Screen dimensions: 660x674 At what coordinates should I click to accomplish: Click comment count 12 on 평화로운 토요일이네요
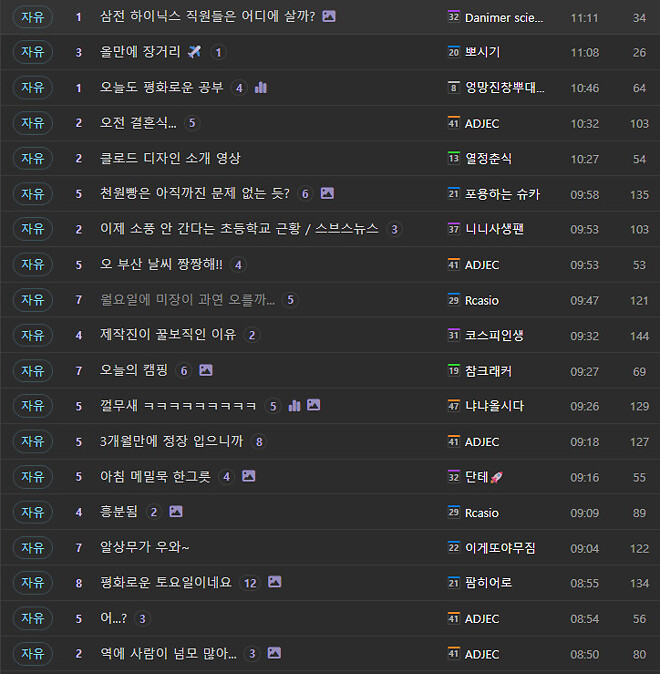[250, 583]
